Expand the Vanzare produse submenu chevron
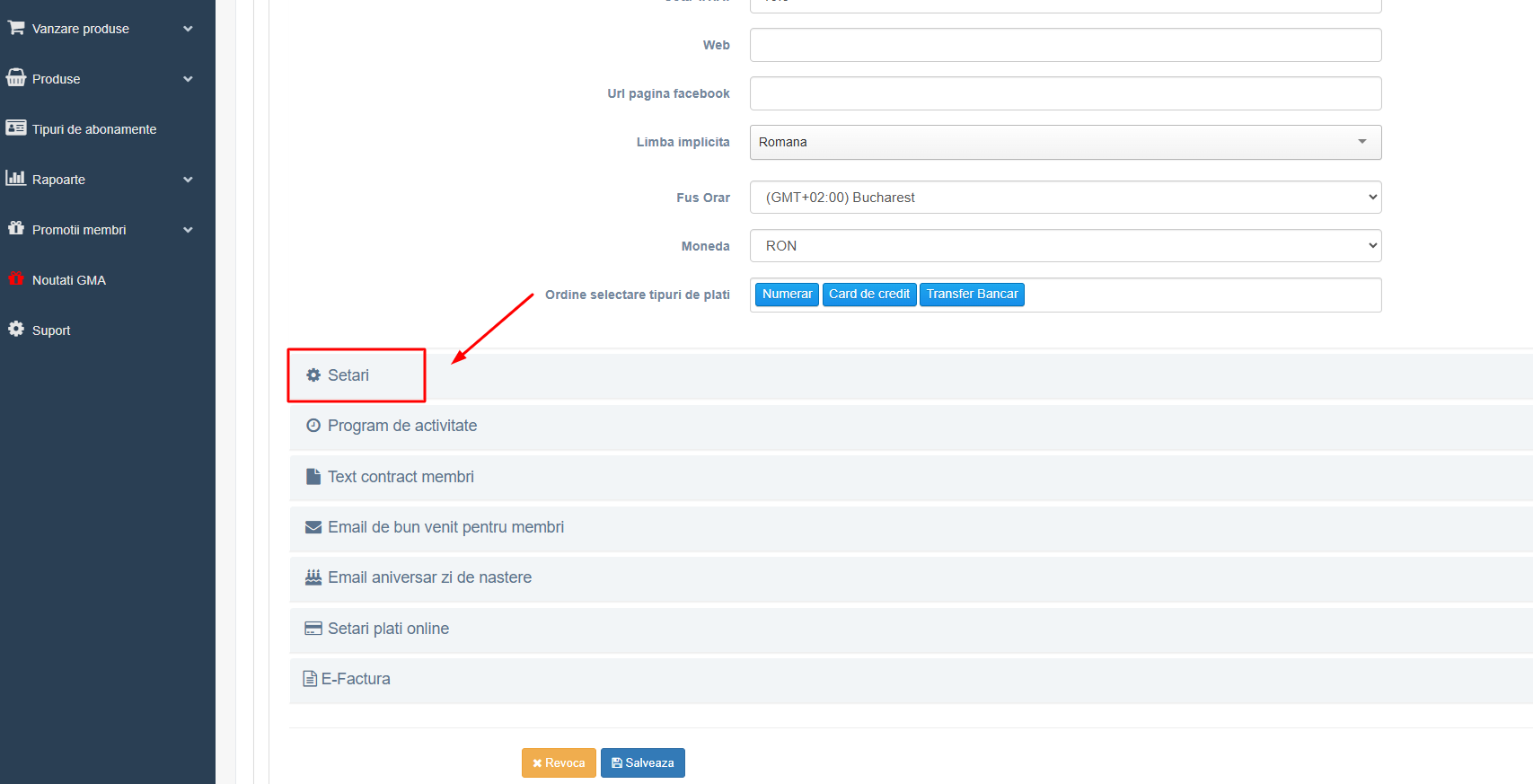This screenshot has height=784, width=1533. coord(188,29)
